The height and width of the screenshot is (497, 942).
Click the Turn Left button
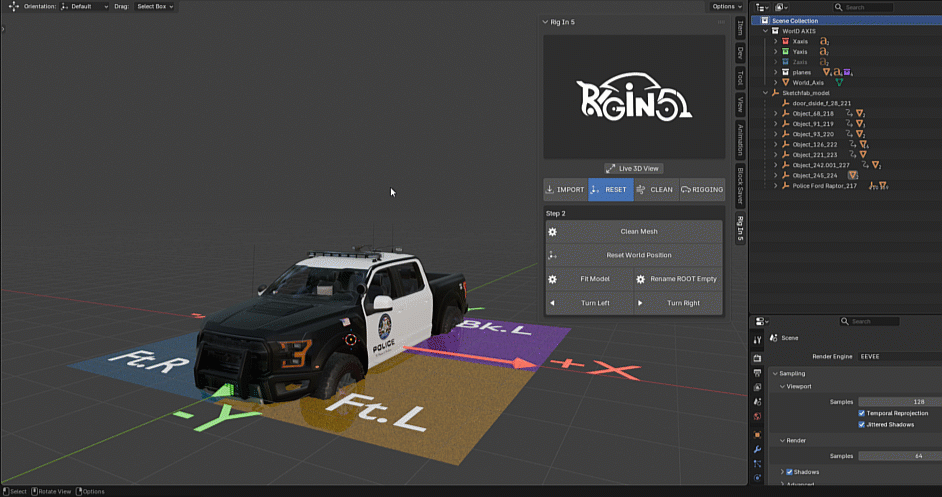point(589,303)
